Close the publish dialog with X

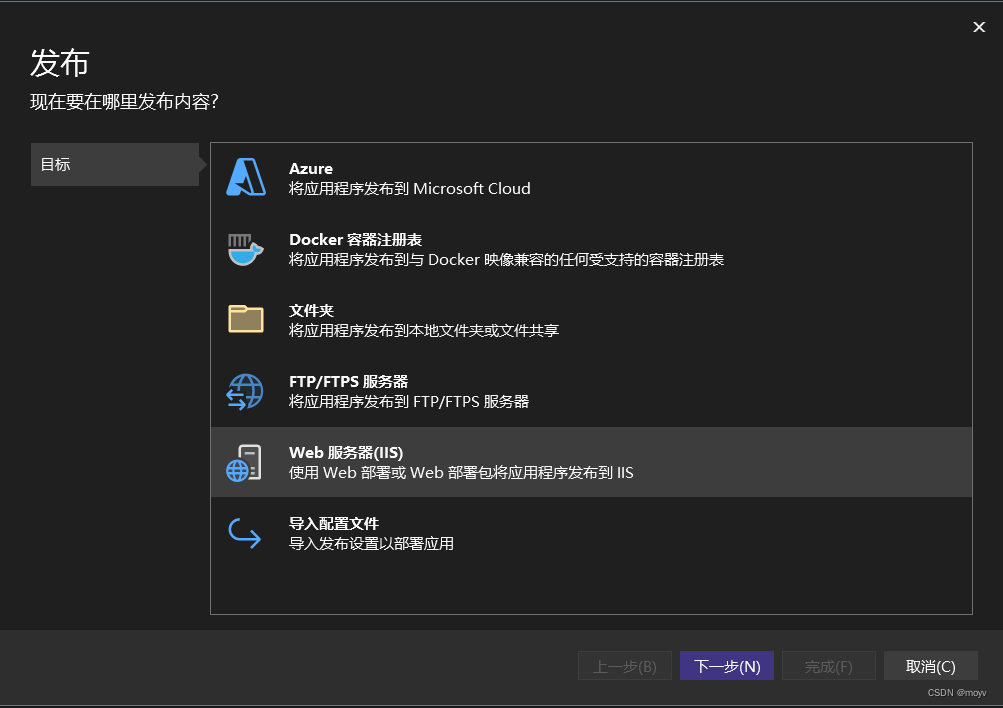979,27
